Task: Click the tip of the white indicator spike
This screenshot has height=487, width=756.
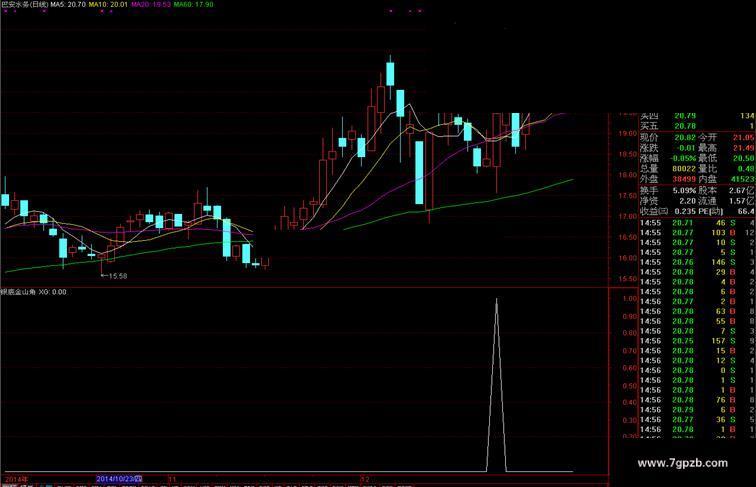Action: [x=497, y=299]
